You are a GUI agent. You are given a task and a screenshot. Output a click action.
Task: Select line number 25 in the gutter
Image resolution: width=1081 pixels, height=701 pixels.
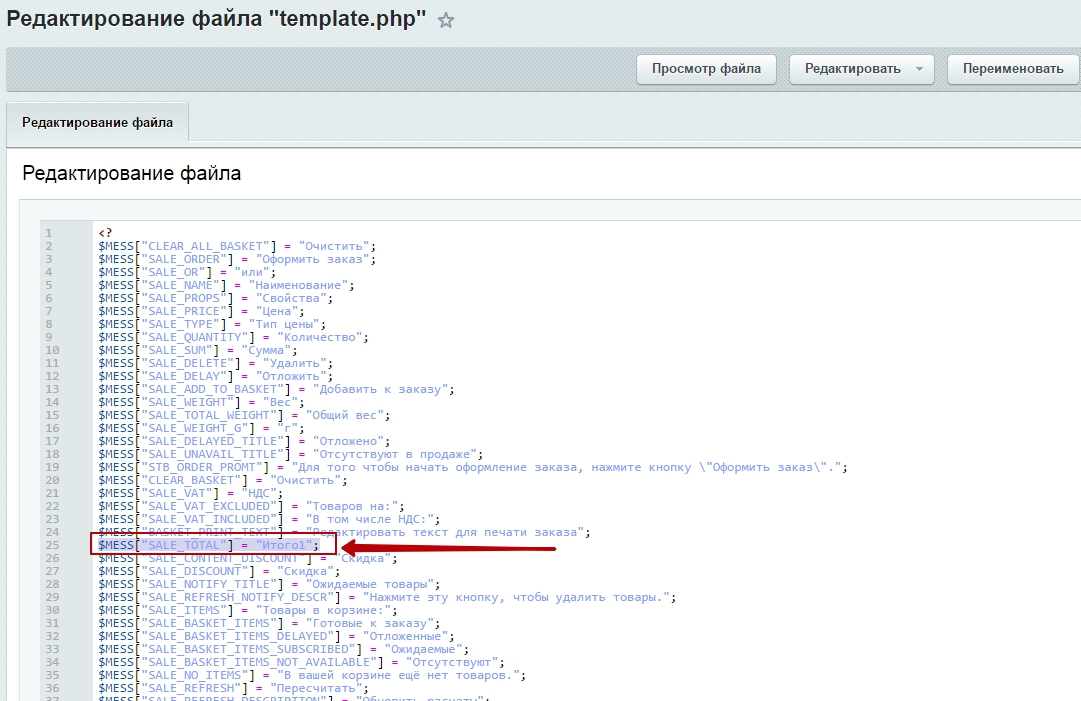pyautogui.click(x=49, y=545)
